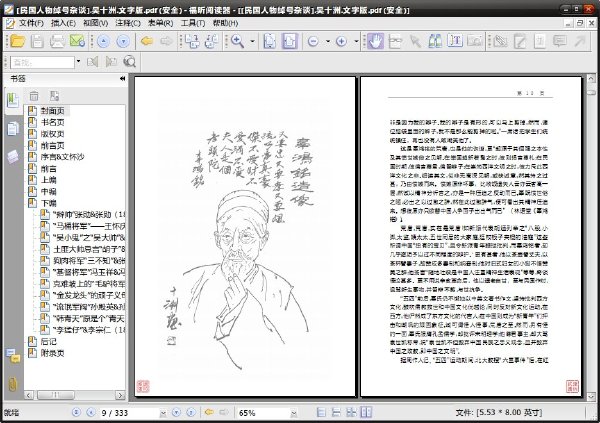The image size is (600, 423).
Task: Select the marquee zoom magnifier tool
Action: point(238,41)
